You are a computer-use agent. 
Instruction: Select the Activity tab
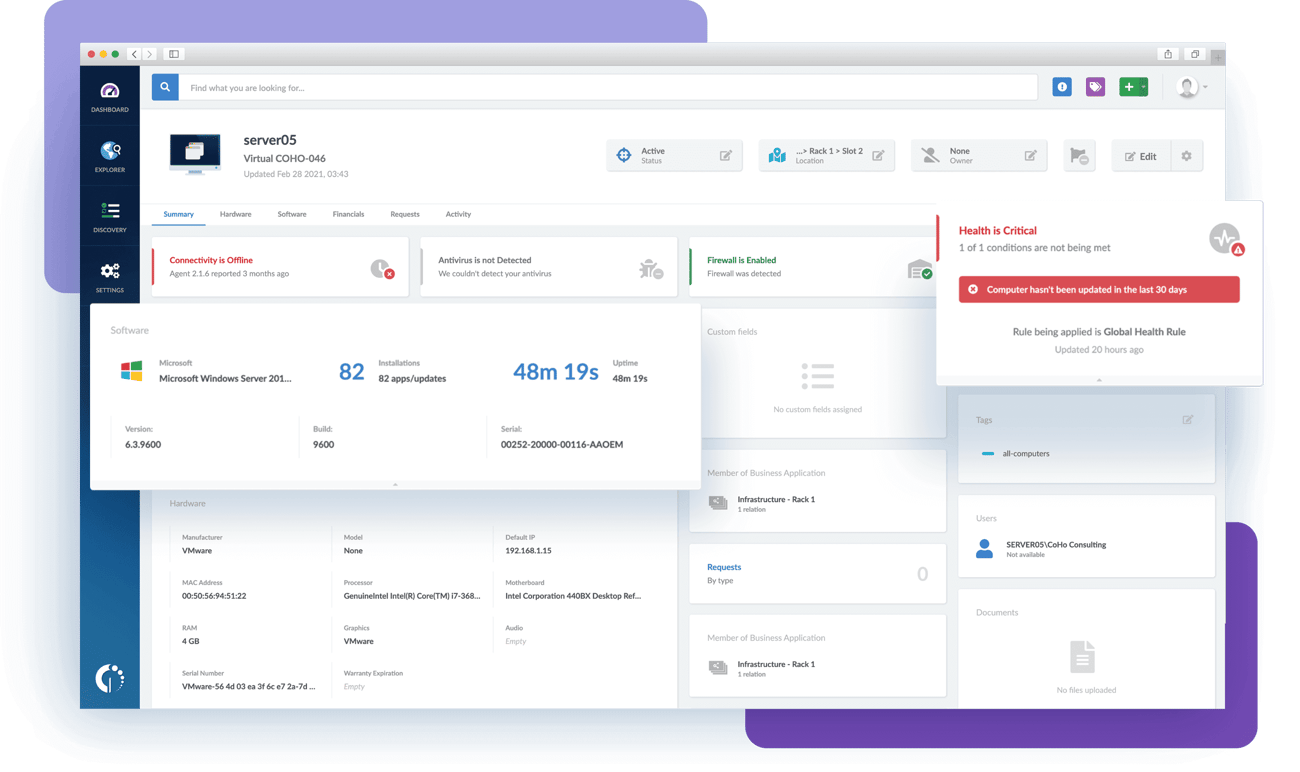[458, 214]
